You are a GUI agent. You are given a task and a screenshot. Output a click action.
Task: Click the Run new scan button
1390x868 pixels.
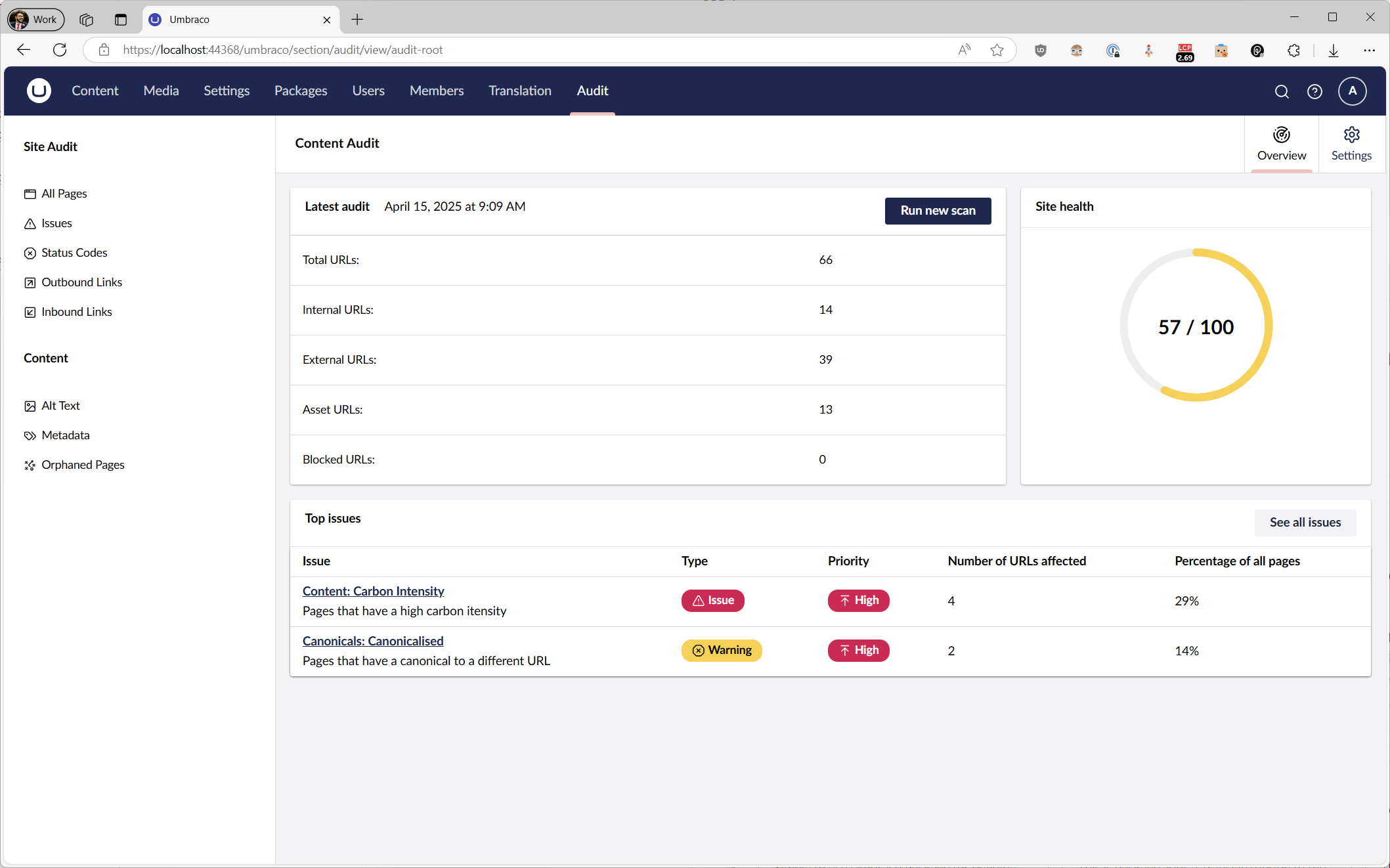tap(937, 211)
